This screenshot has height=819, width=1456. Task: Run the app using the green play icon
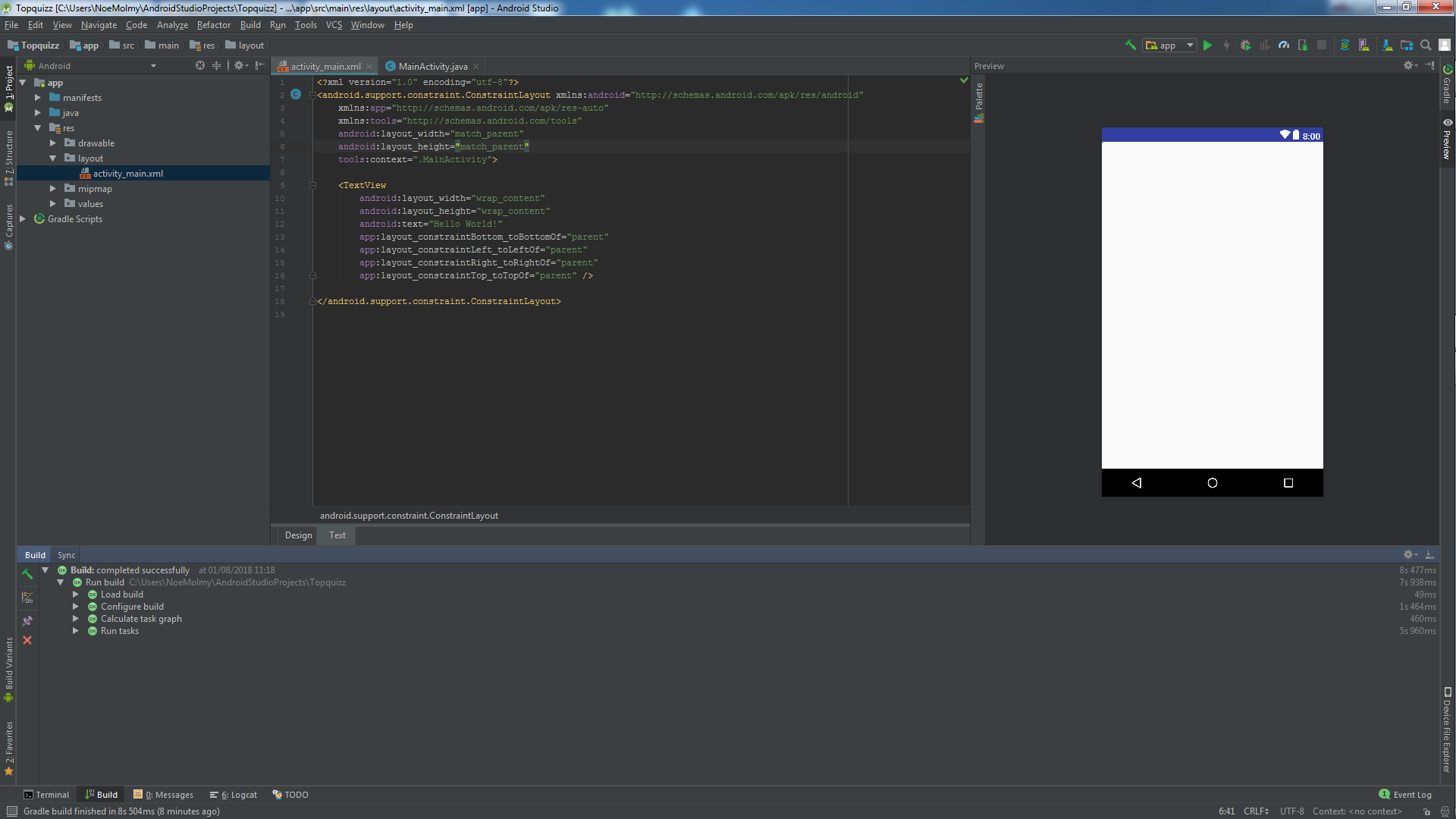[x=1207, y=45]
